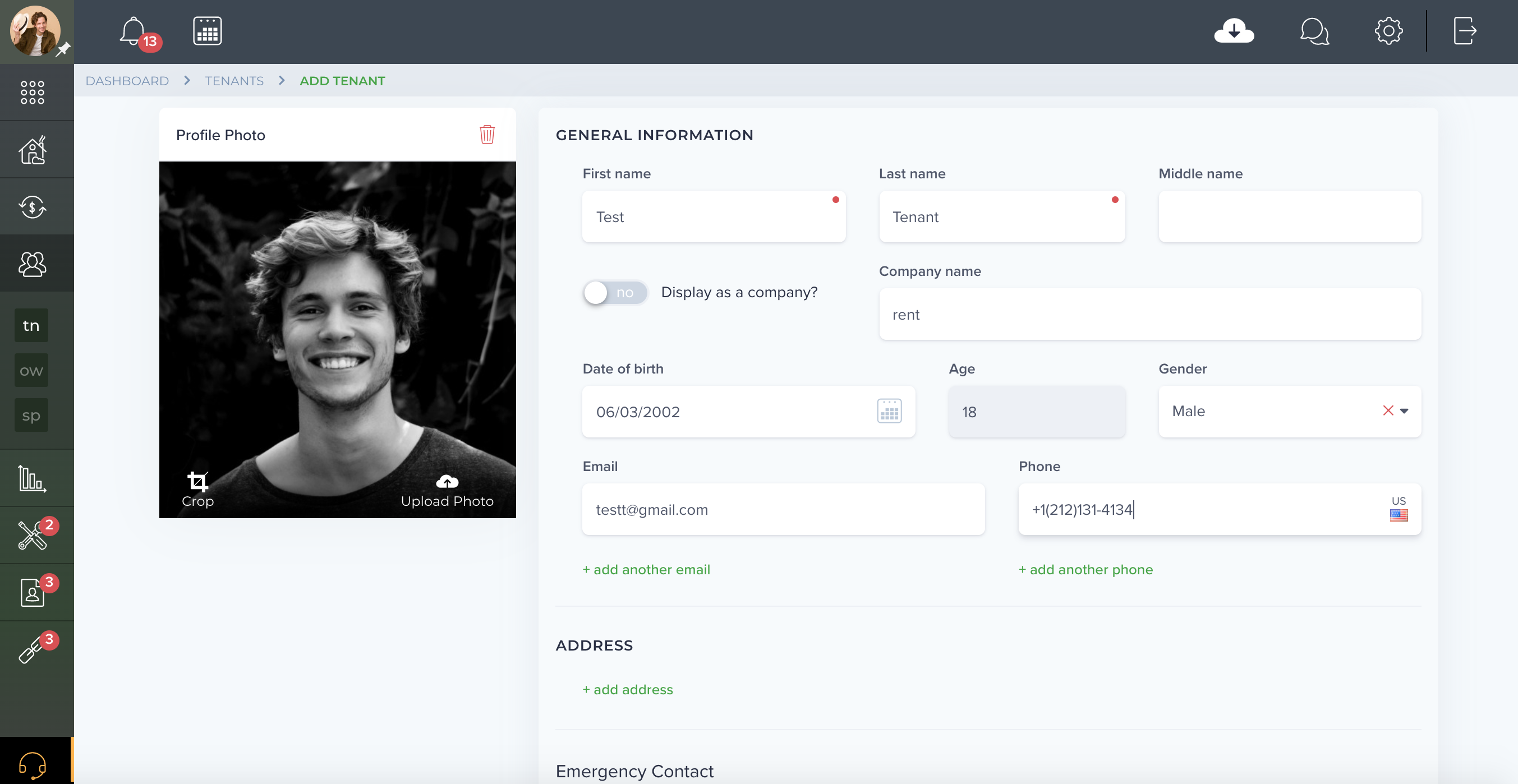
Task: Click the First name field
Action: coord(714,216)
